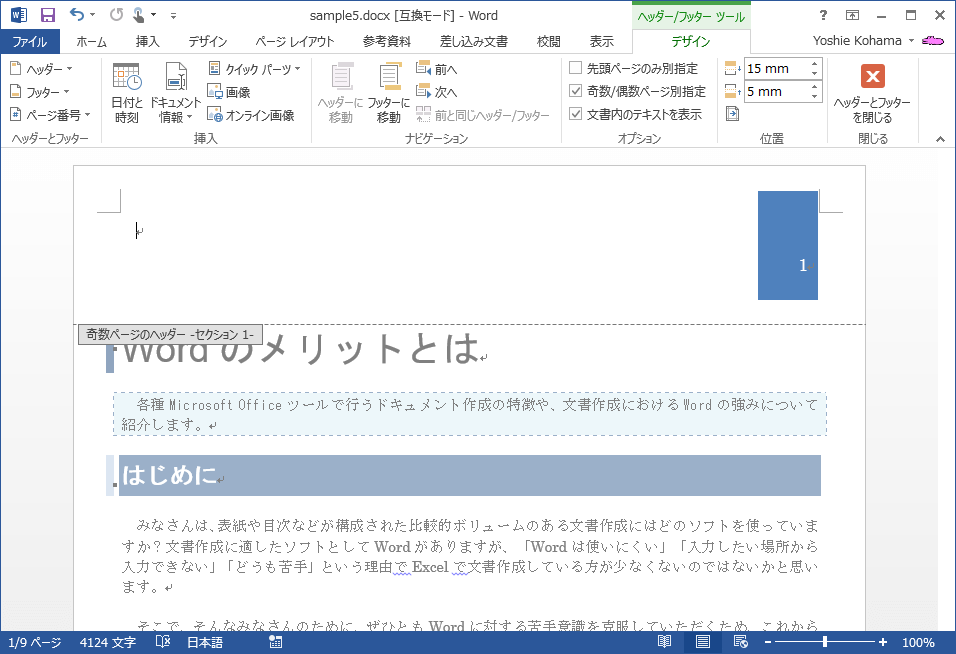
Task: Switch to 挿入 tab
Action: coord(148,41)
